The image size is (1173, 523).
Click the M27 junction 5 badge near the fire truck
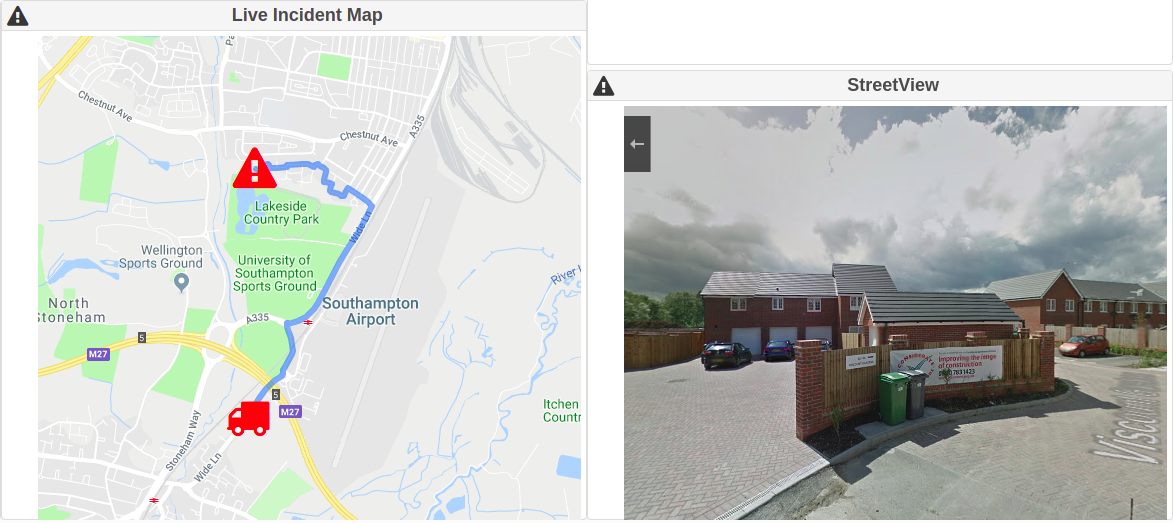[275, 394]
